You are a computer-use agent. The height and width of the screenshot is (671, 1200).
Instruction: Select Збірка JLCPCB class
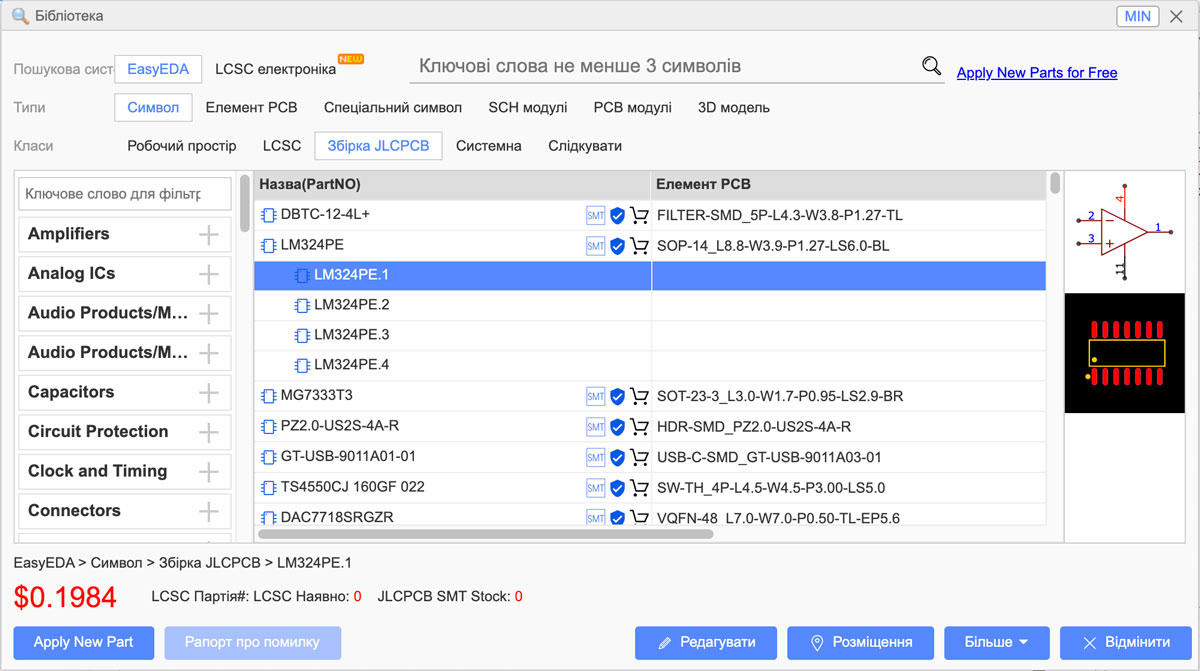coord(379,146)
